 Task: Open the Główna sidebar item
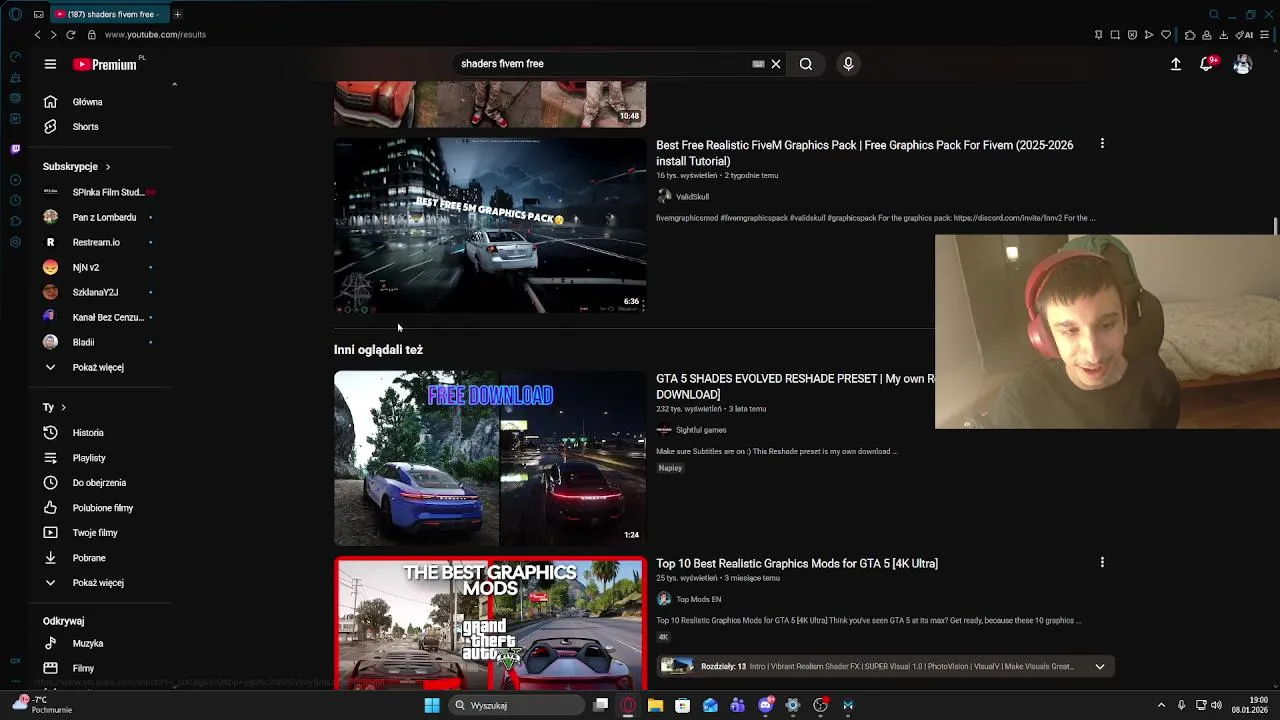[88, 102]
